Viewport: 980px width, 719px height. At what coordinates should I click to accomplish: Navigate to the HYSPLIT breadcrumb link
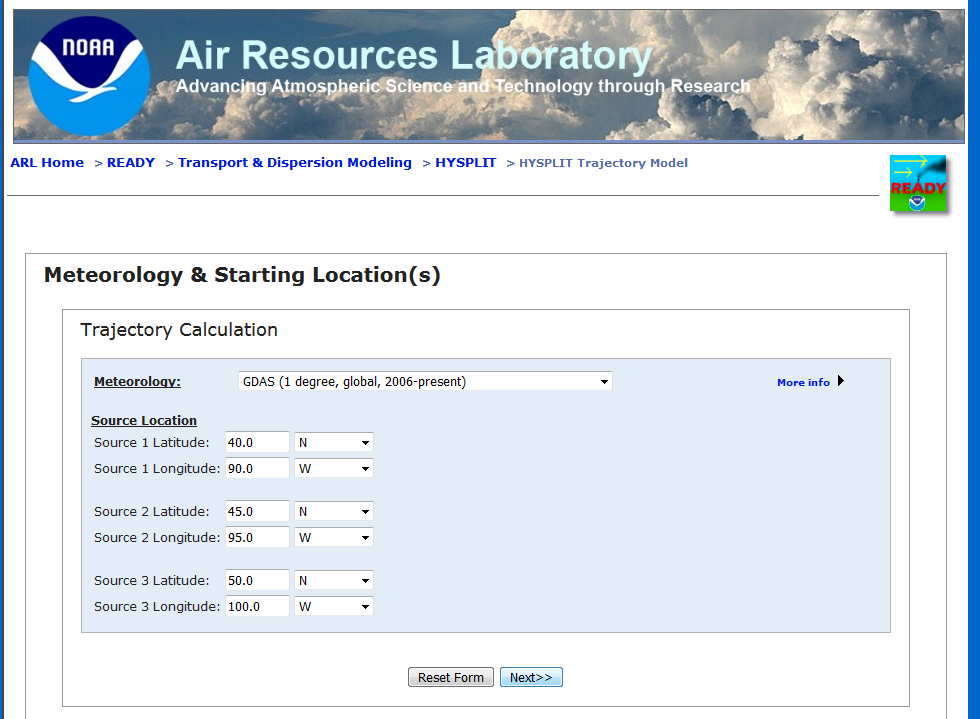(466, 163)
